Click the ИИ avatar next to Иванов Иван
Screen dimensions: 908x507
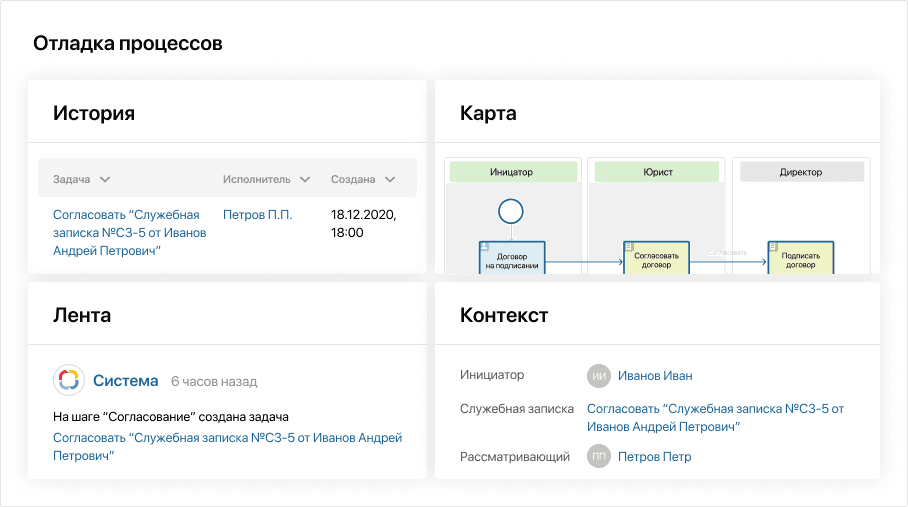[599, 376]
